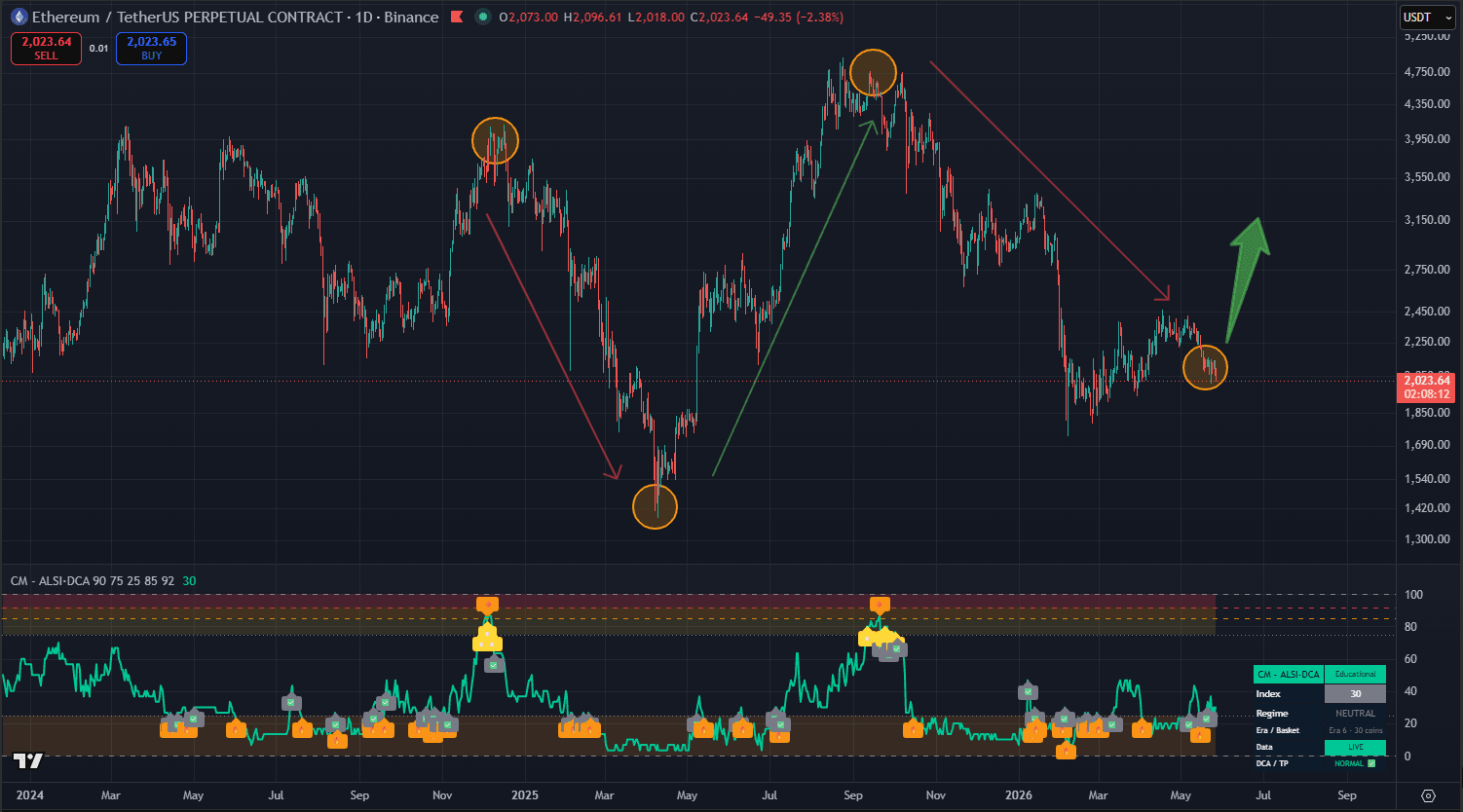This screenshot has width=1463, height=812.
Task: Click 1,420.00 on the price scale
Action: pyautogui.click(x=1425, y=507)
